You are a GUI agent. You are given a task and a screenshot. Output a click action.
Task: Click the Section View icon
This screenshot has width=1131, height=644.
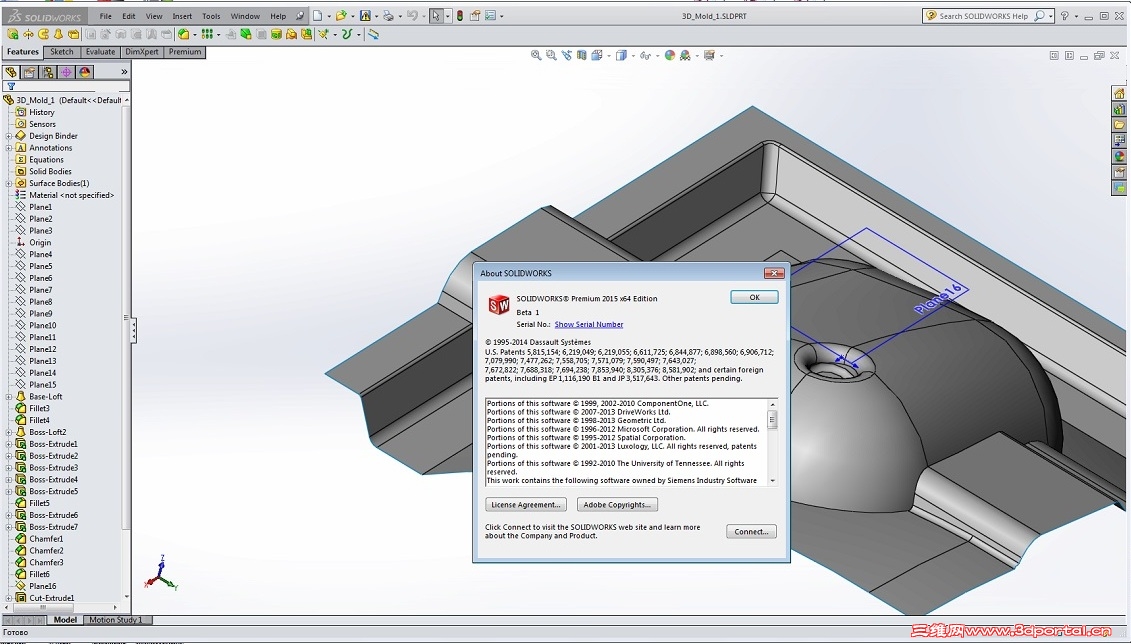[581, 56]
